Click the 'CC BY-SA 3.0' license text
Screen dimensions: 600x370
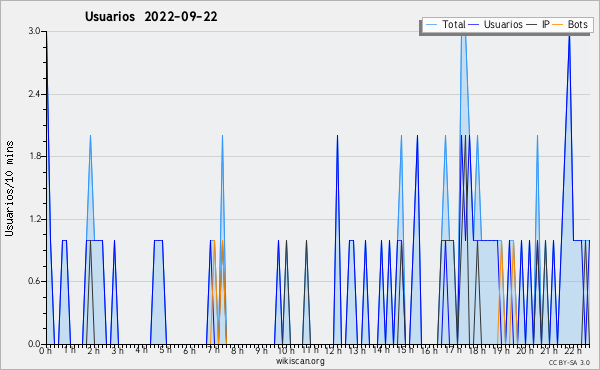pyautogui.click(x=569, y=362)
